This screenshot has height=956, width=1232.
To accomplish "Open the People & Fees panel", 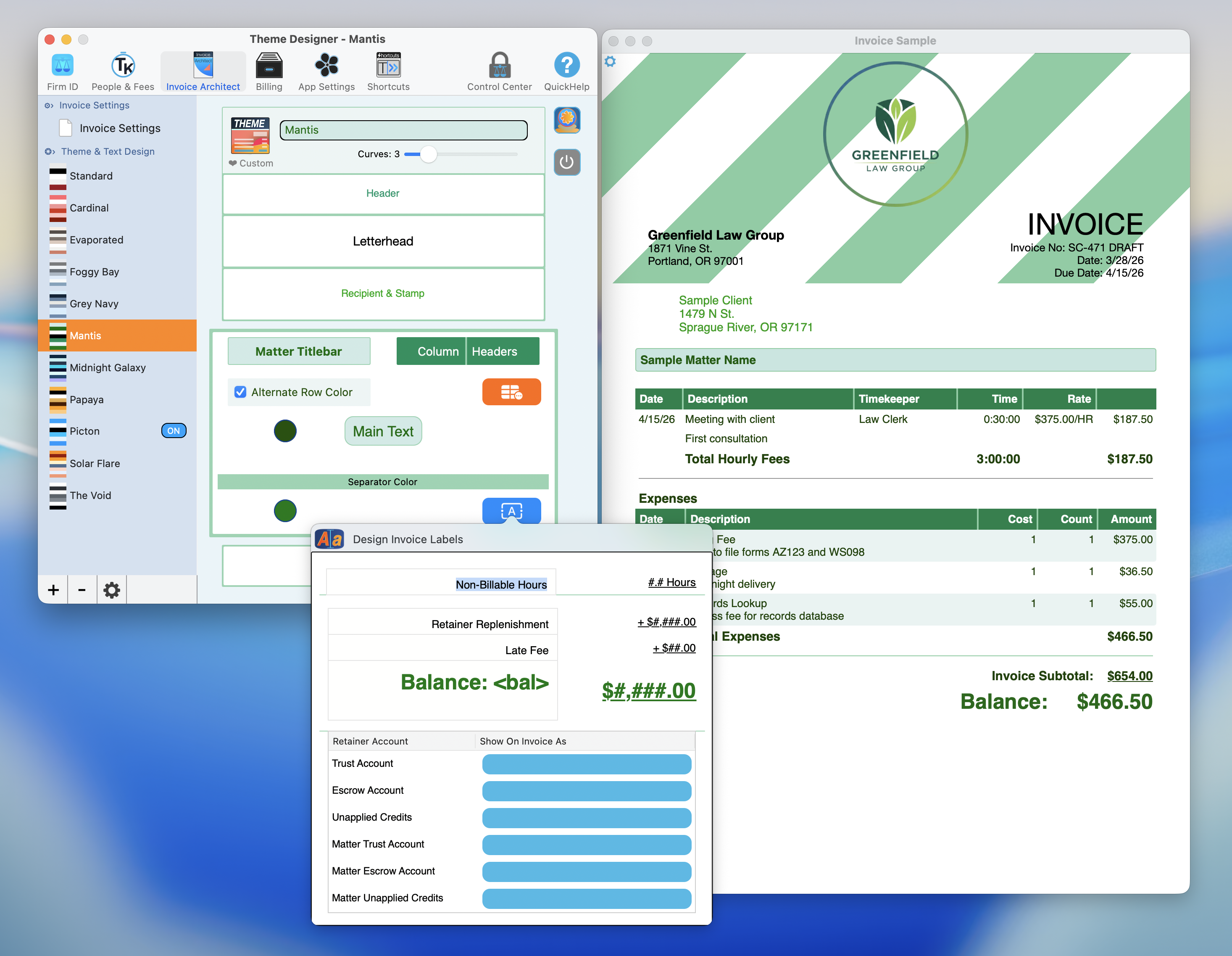I will [122, 71].
